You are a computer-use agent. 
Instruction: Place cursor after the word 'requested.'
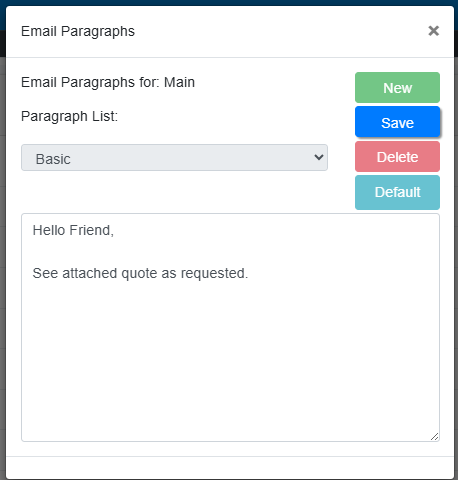[249, 273]
